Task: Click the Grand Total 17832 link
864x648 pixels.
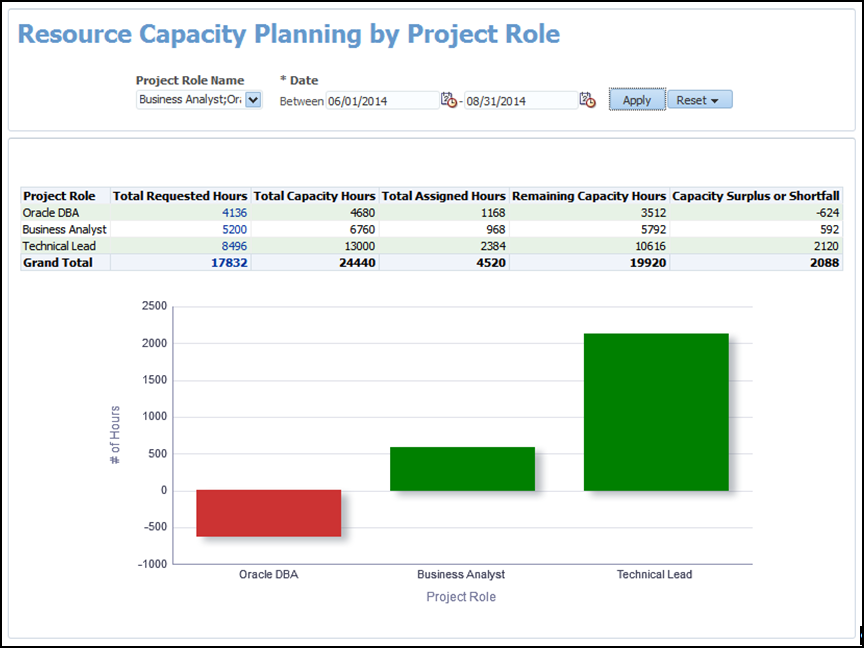Action: pos(229,262)
